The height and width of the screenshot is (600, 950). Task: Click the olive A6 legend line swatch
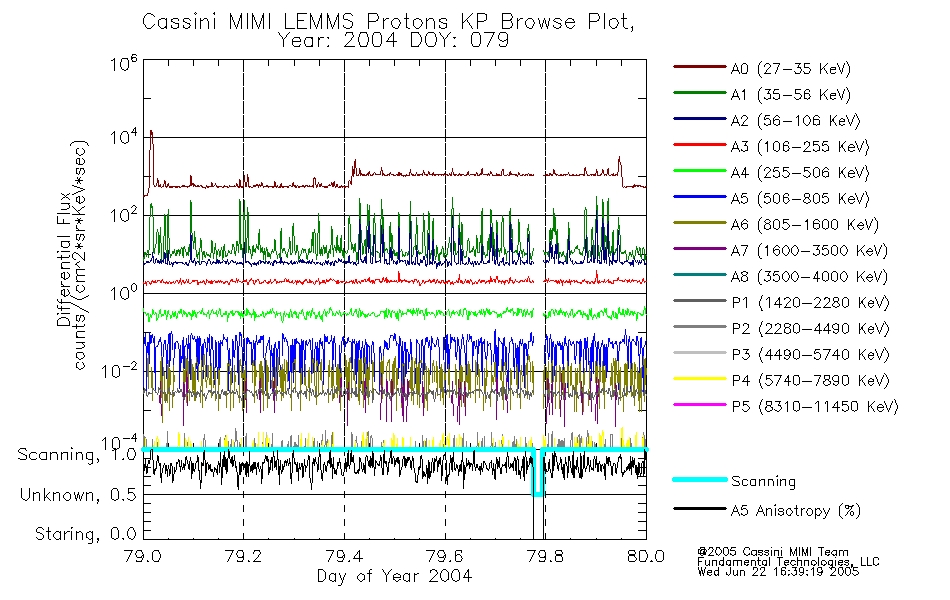click(x=700, y=223)
